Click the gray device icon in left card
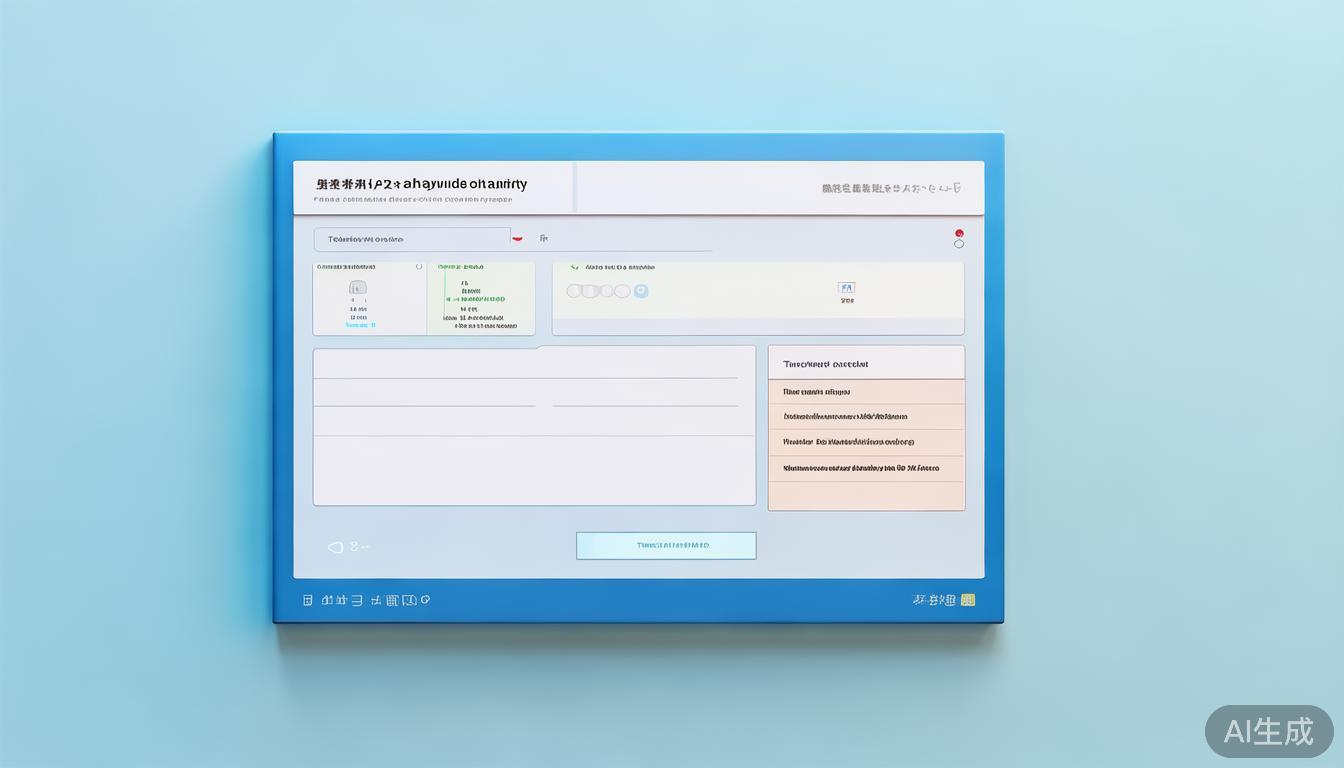This screenshot has height=768, width=1344. (358, 288)
